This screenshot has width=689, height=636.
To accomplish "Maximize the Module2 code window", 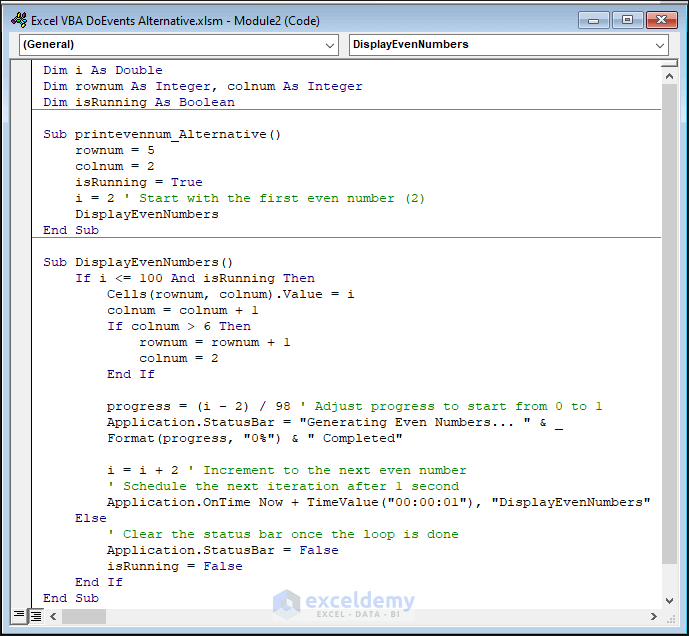I will coord(627,20).
